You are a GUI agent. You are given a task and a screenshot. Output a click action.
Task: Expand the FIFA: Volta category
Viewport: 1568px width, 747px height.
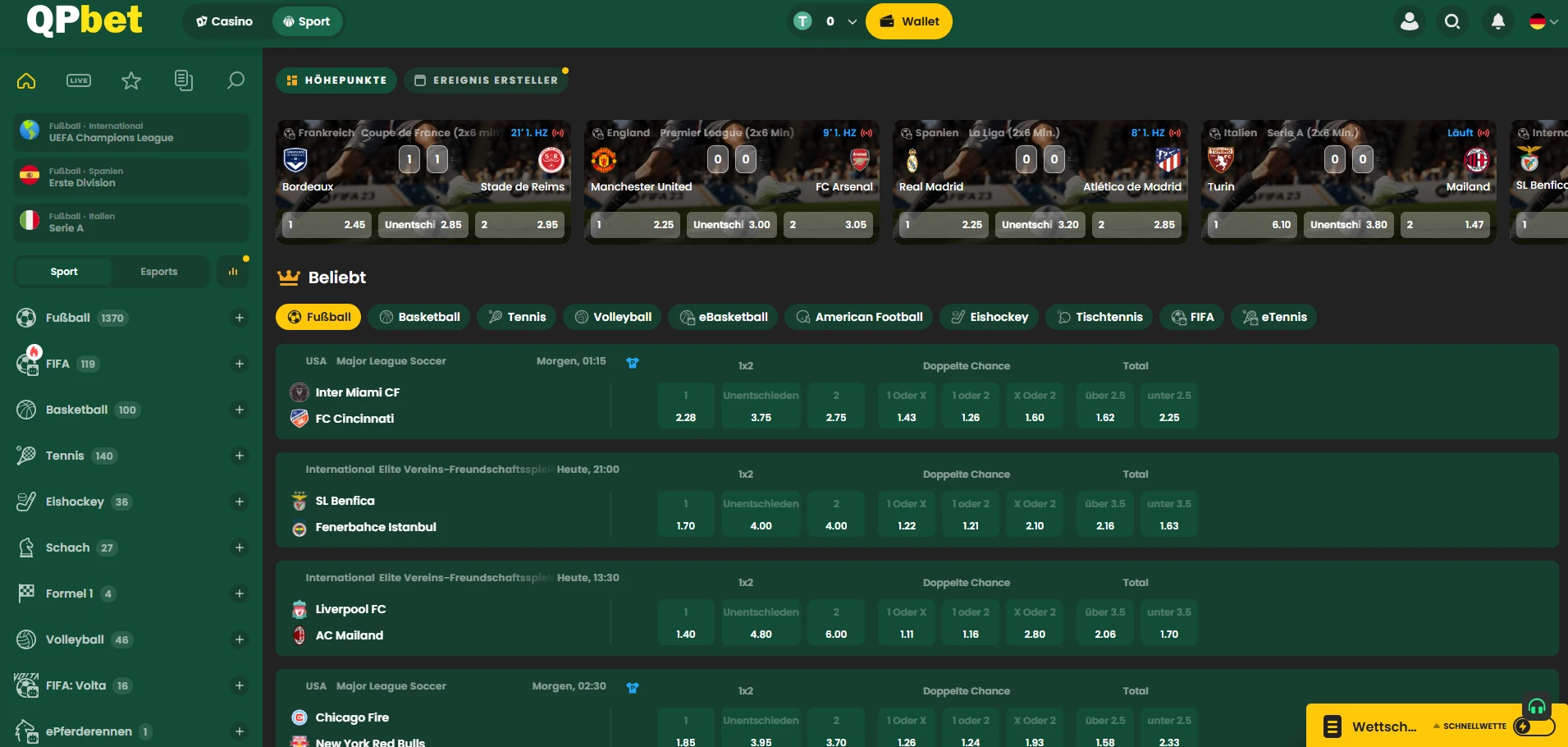pyautogui.click(x=240, y=685)
